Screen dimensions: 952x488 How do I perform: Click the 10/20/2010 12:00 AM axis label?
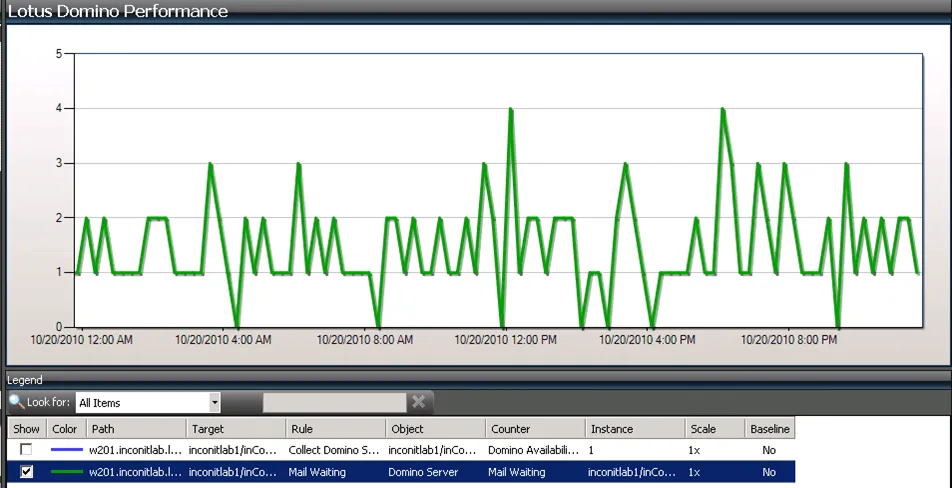(81, 340)
